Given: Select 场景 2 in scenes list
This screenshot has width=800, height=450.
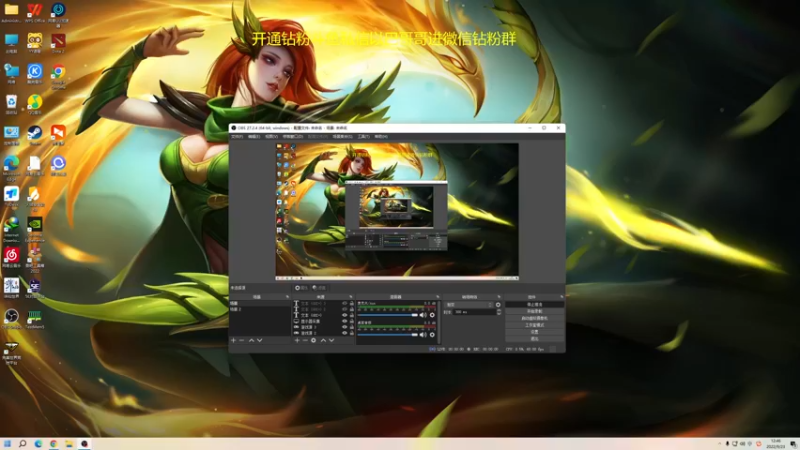Looking at the screenshot, I should click(x=260, y=309).
